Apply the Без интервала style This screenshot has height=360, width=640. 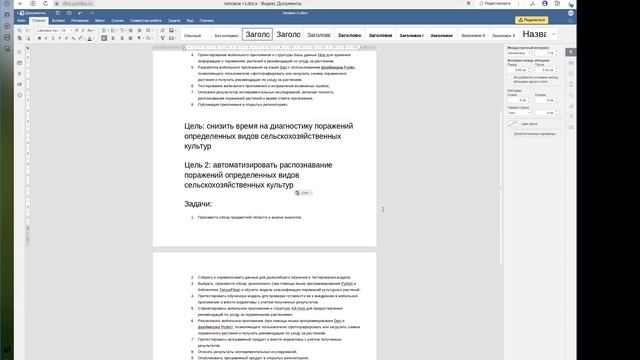pyautogui.click(x=227, y=35)
